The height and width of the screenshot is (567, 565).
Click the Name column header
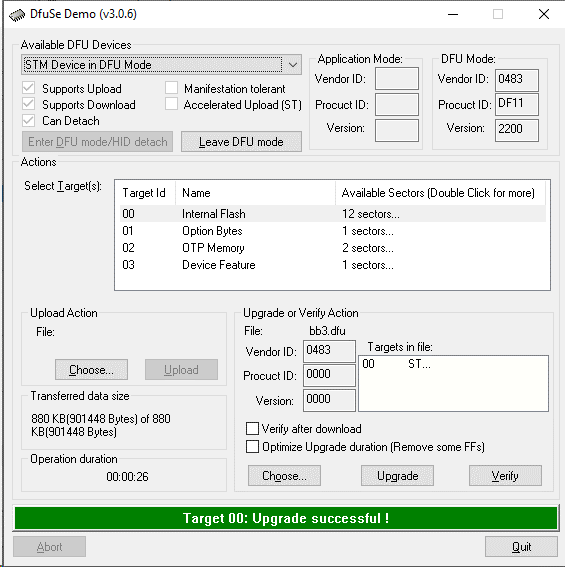pos(255,193)
